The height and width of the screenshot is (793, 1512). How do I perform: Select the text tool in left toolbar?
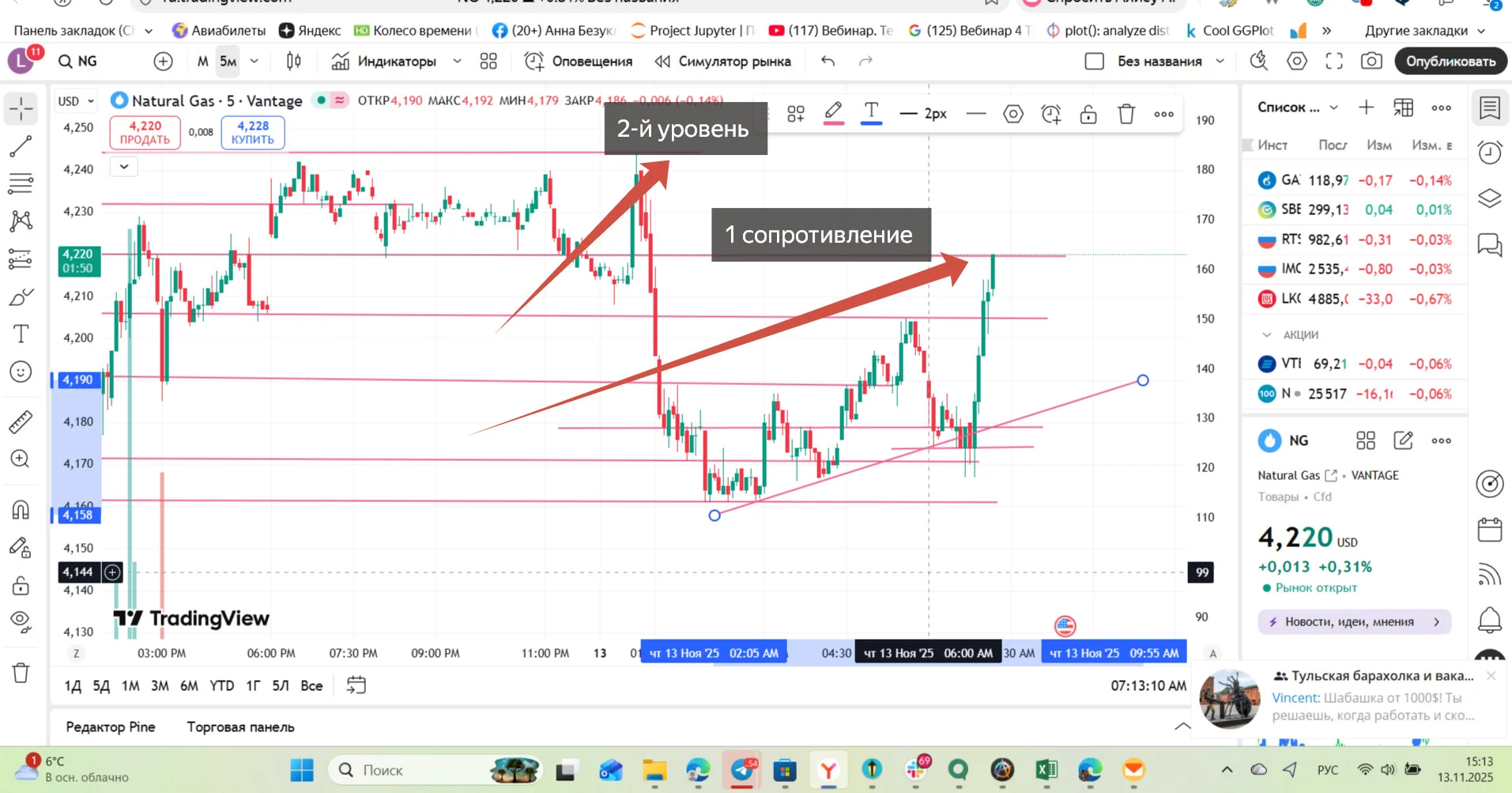click(21, 334)
